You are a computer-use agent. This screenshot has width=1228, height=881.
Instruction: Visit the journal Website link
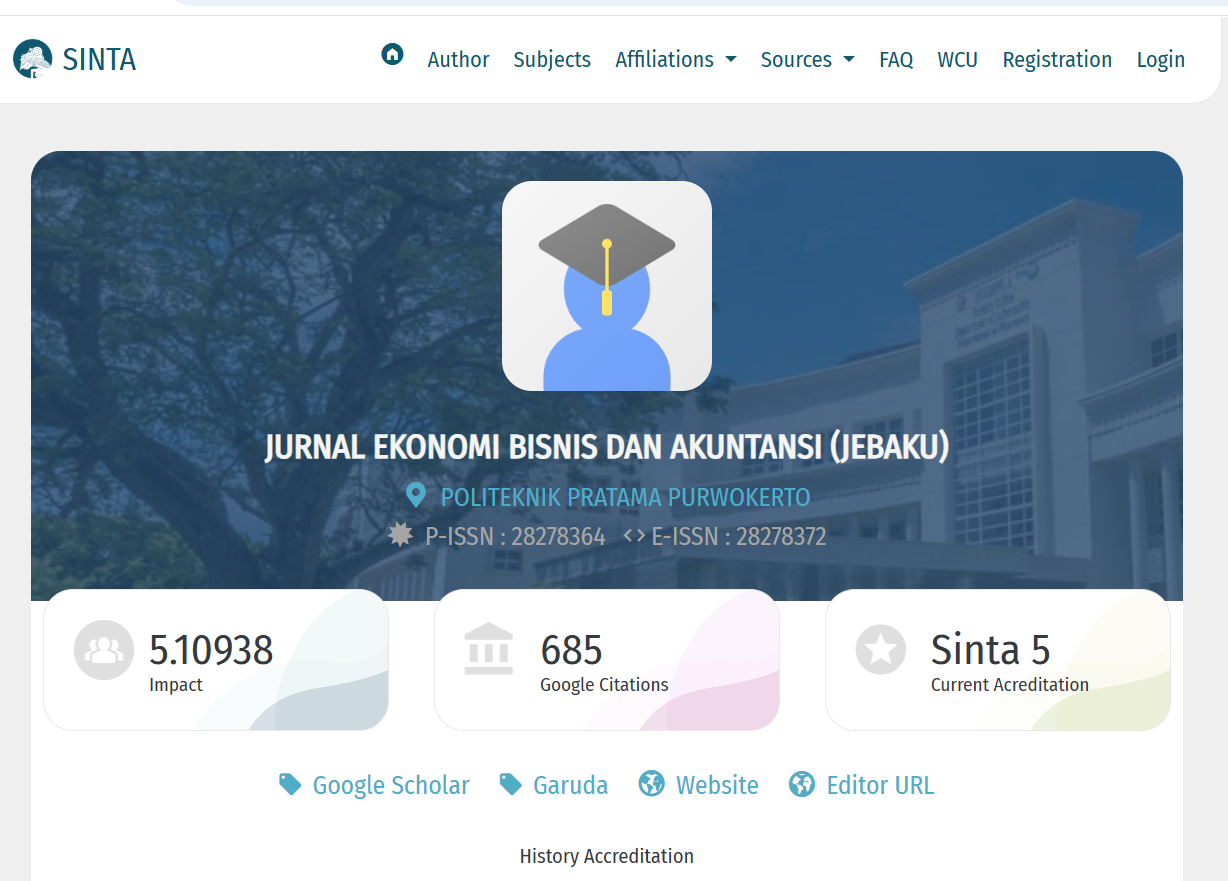click(x=717, y=785)
